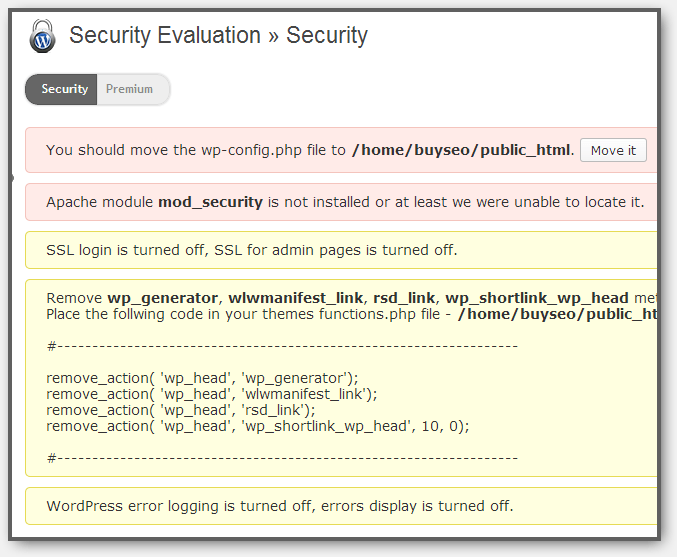Click the bold wp_shortlink_wp_head keyword
Image resolution: width=677 pixels, height=557 pixels.
537,298
